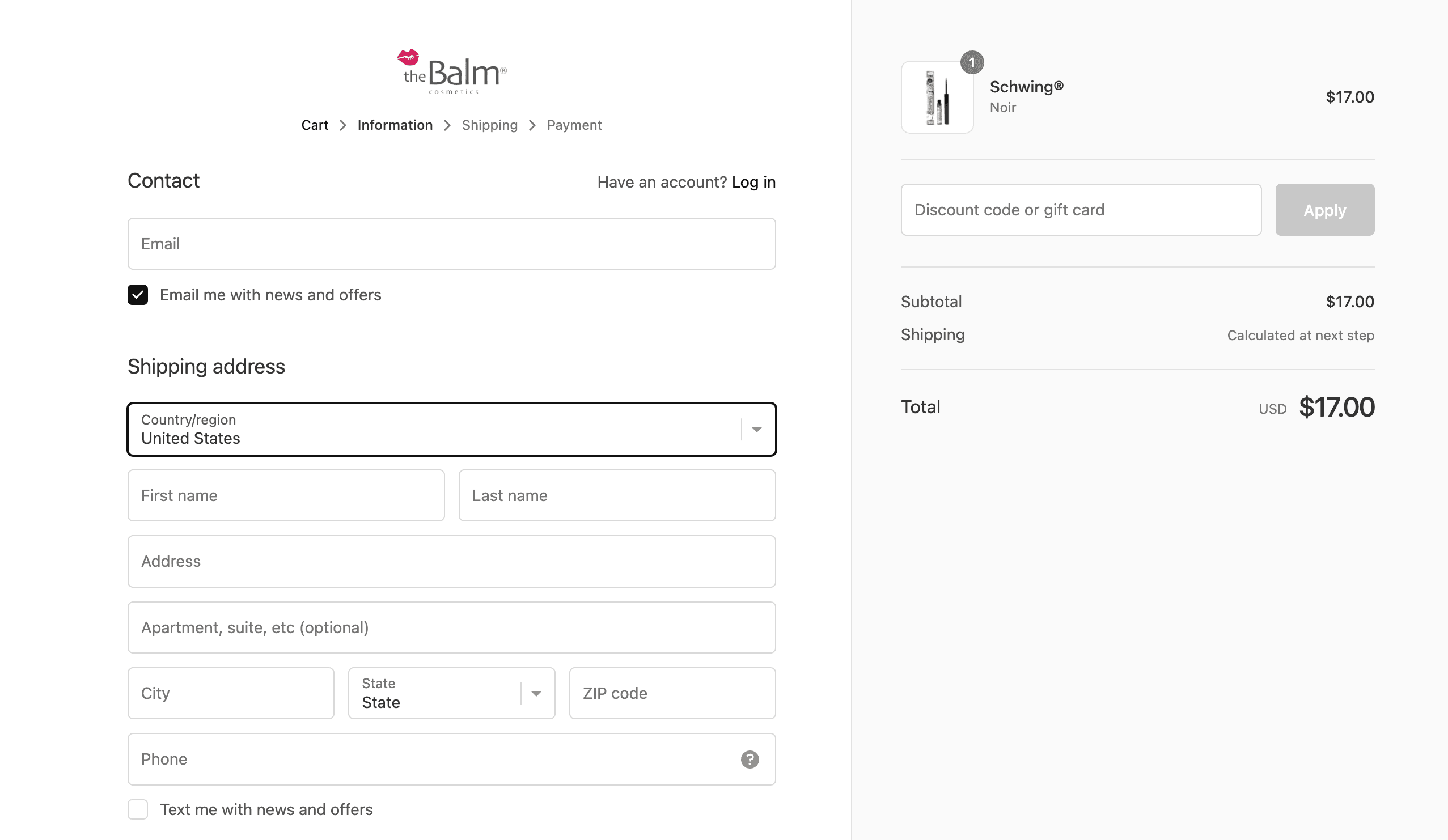Click the Schwing® product name

(x=1026, y=87)
